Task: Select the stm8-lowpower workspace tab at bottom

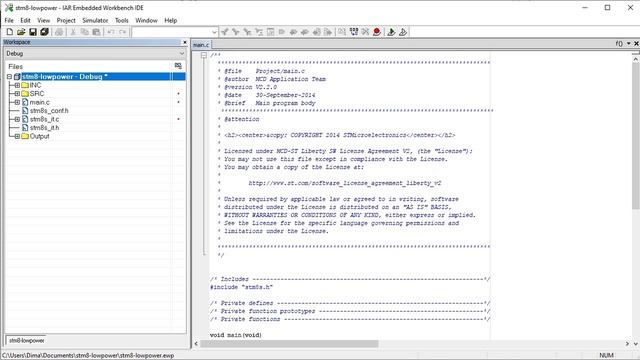Action: click(26, 340)
